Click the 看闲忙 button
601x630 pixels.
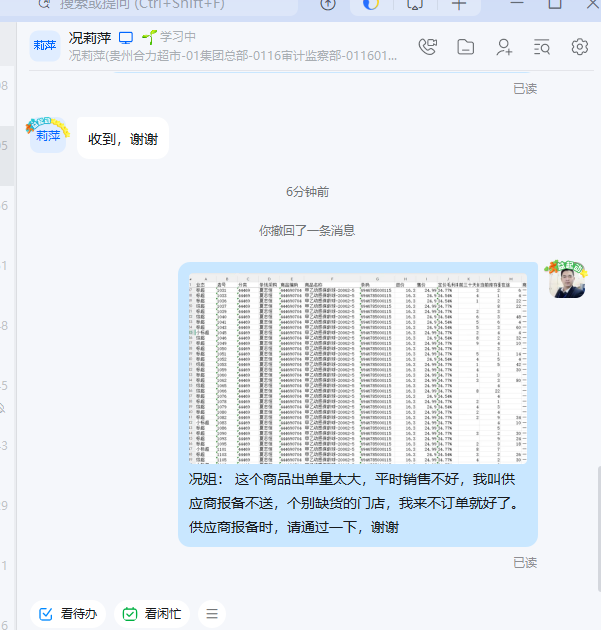coord(152,613)
